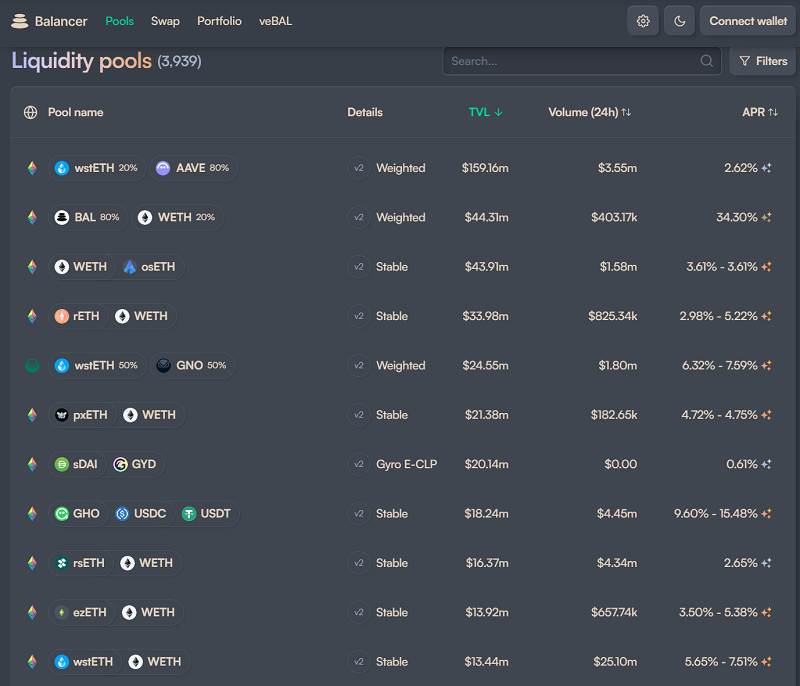
Task: Click rETH token icon
Action: 62,316
